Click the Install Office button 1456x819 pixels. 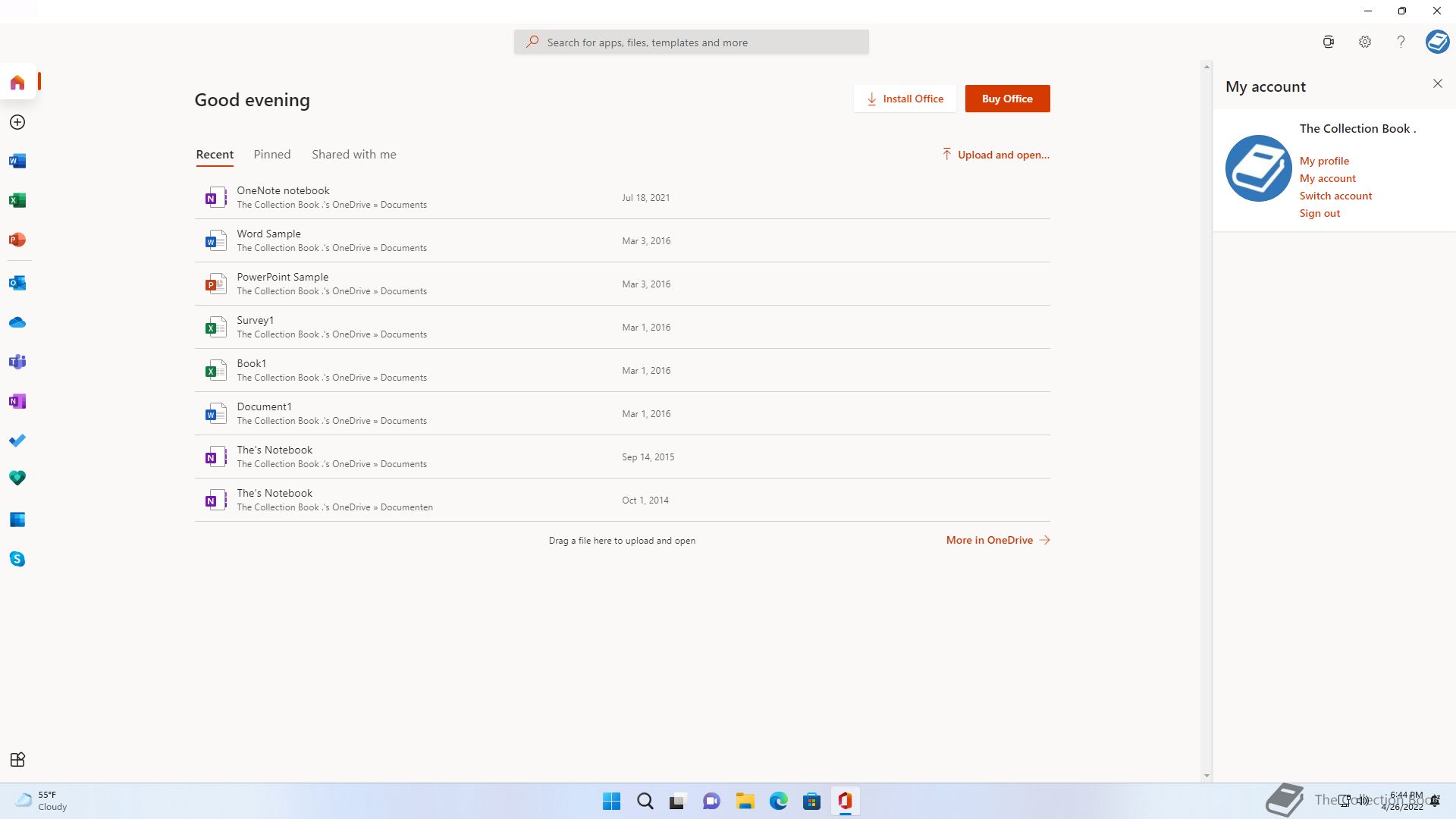coord(905,99)
